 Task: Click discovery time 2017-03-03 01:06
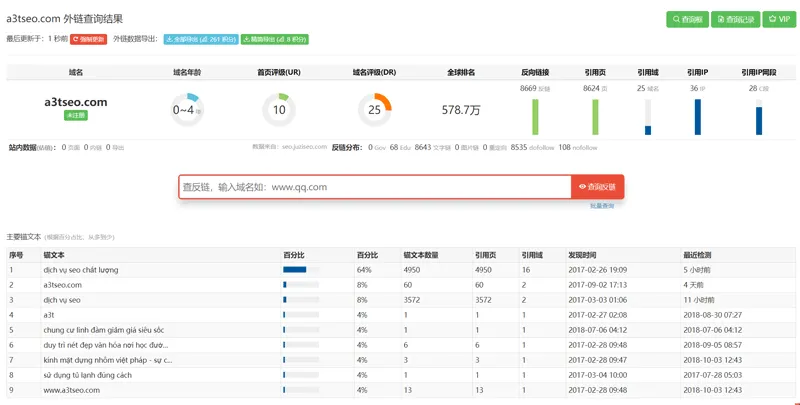(x=597, y=300)
